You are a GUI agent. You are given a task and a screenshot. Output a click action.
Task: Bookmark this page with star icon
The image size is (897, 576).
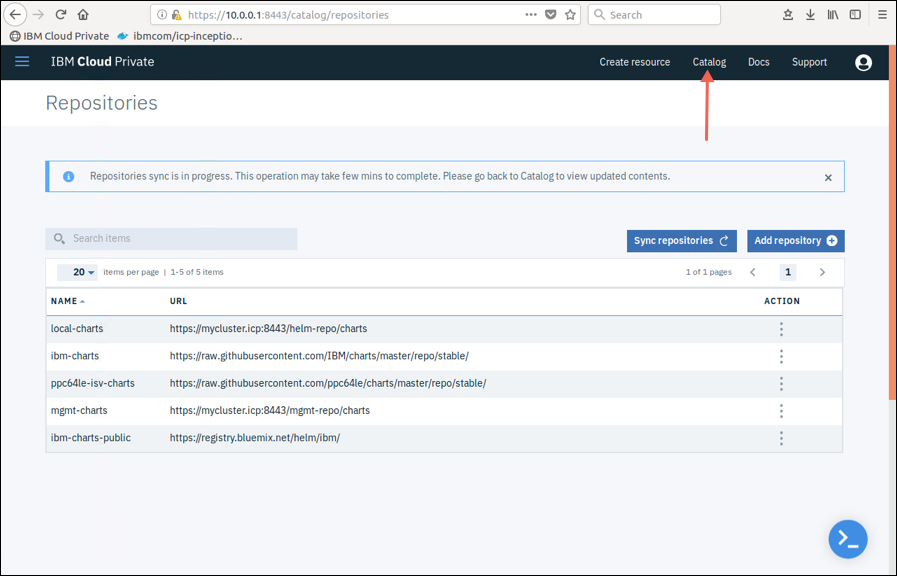[570, 15]
